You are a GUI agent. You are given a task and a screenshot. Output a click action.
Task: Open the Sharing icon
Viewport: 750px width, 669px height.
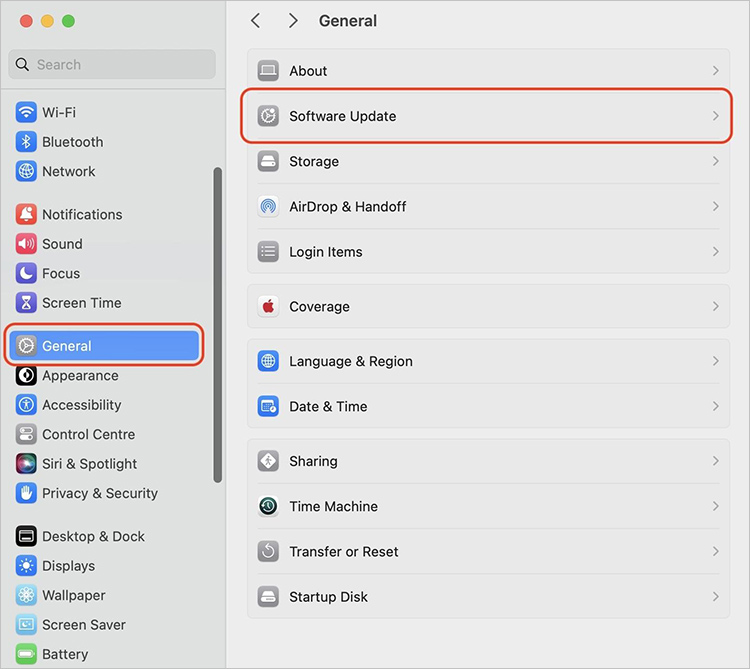(x=268, y=461)
